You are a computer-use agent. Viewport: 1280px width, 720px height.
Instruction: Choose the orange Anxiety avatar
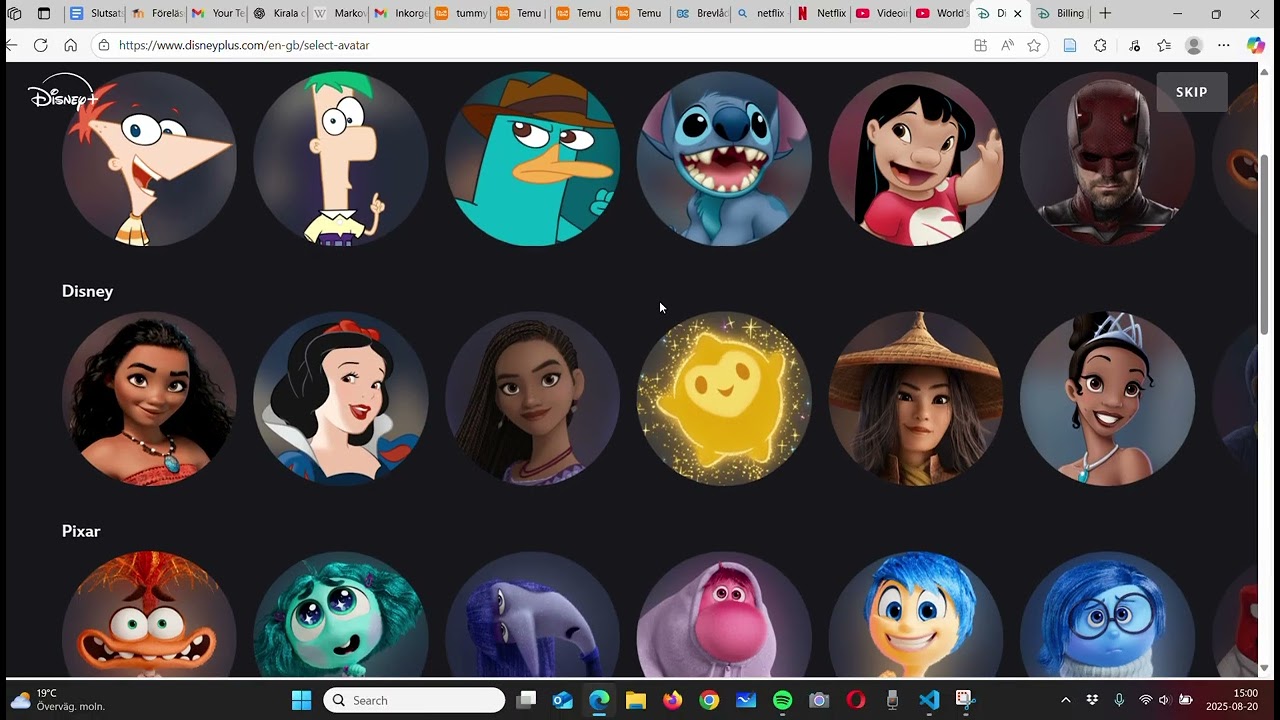click(x=149, y=614)
